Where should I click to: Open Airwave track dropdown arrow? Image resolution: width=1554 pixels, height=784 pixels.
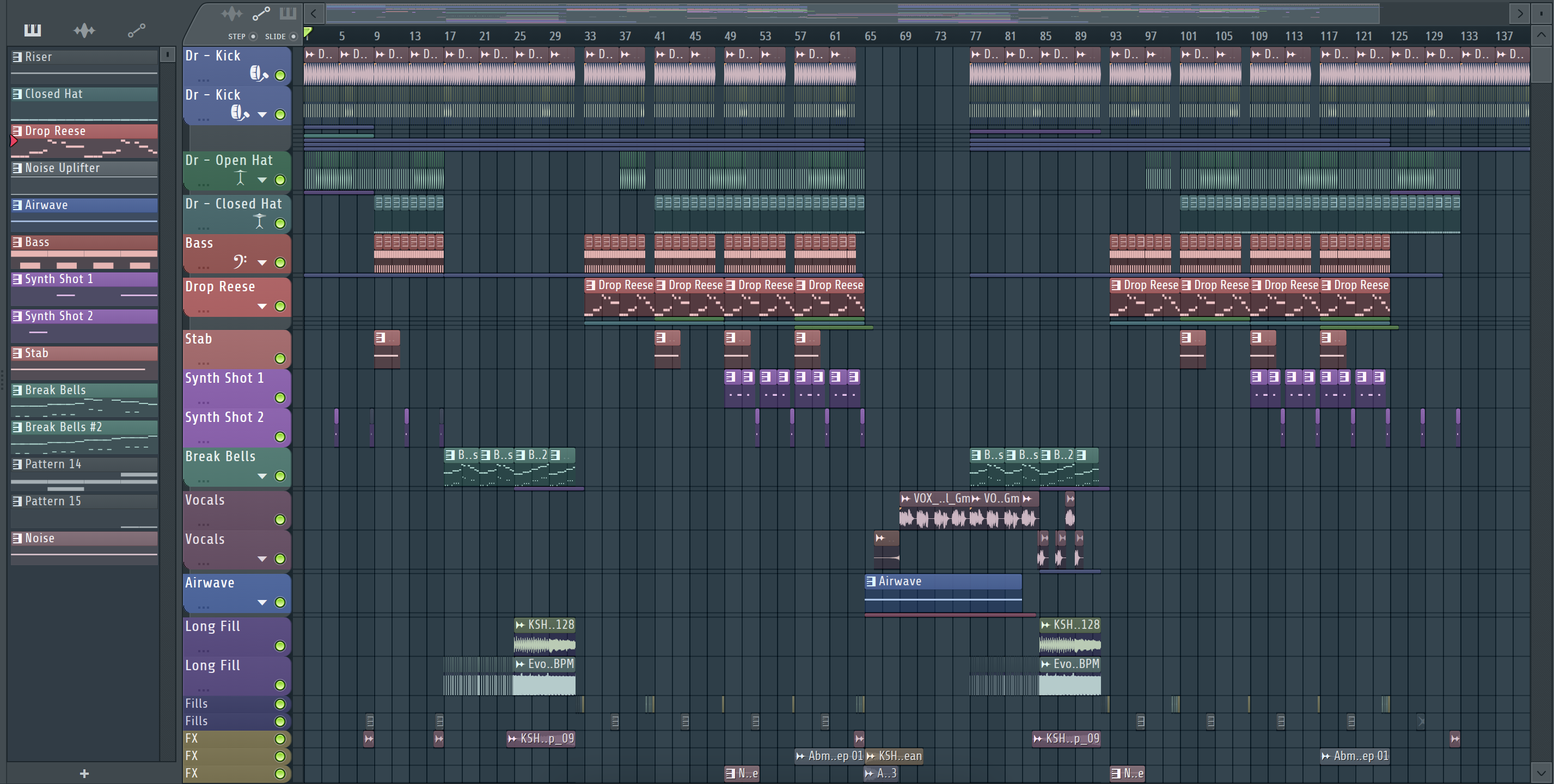click(x=262, y=603)
